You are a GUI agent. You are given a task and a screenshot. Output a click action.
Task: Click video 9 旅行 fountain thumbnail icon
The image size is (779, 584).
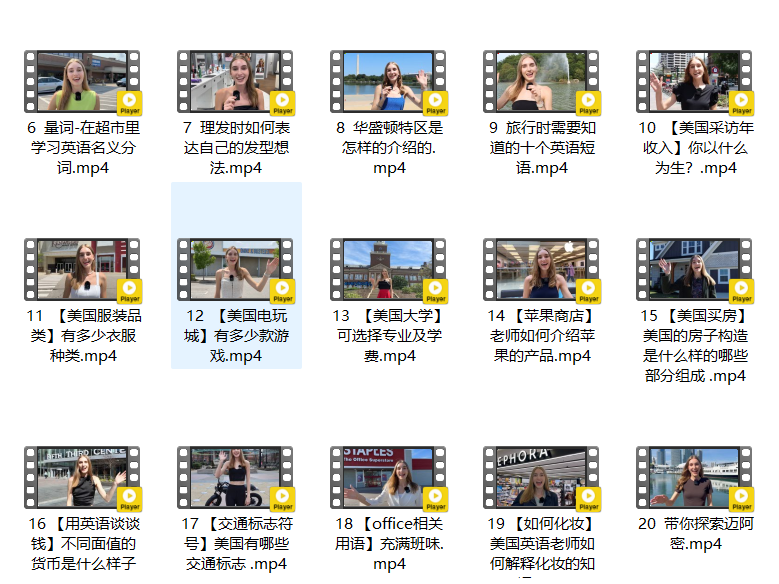(542, 83)
